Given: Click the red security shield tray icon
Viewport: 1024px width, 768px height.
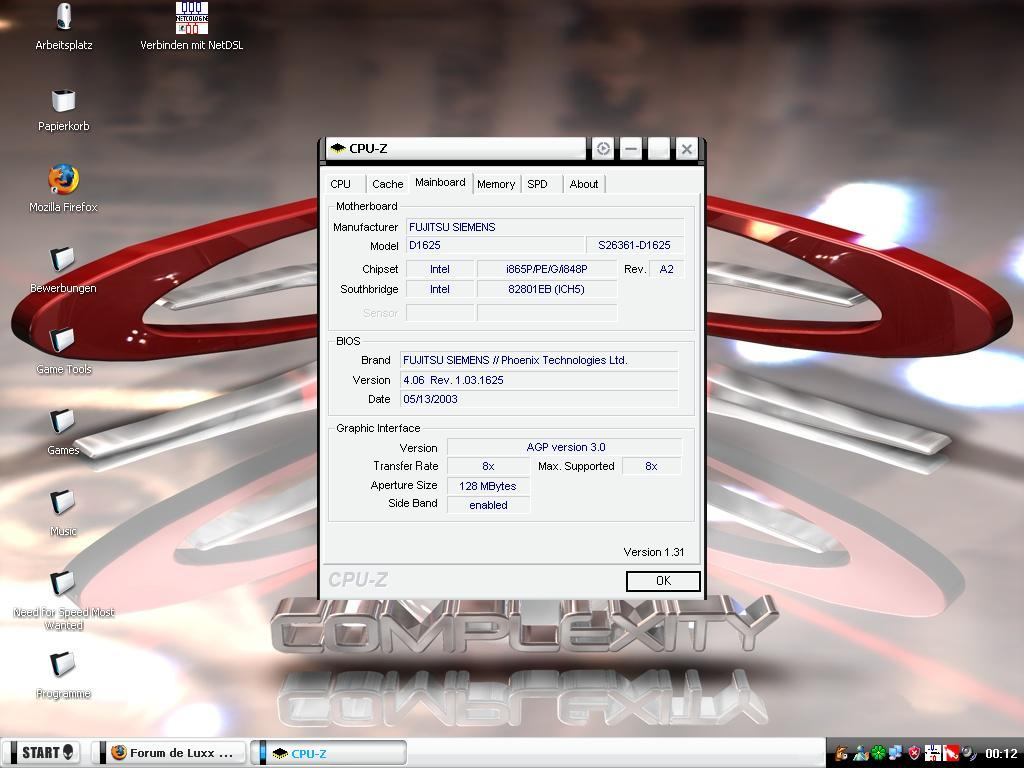Looking at the screenshot, I should coord(914,753).
